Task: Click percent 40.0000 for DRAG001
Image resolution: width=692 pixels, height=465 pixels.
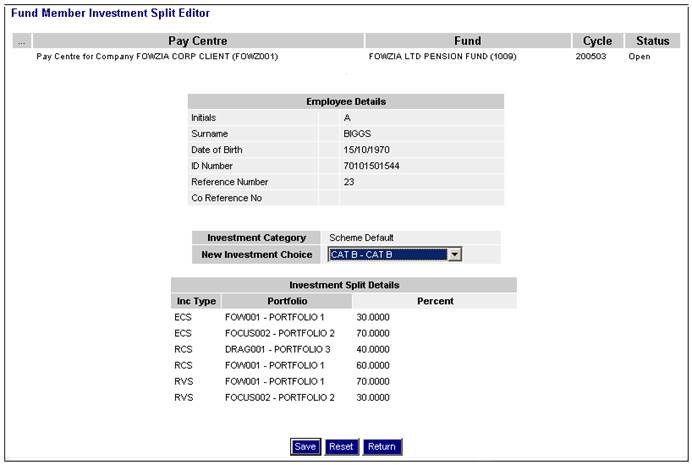Action: coord(373,349)
